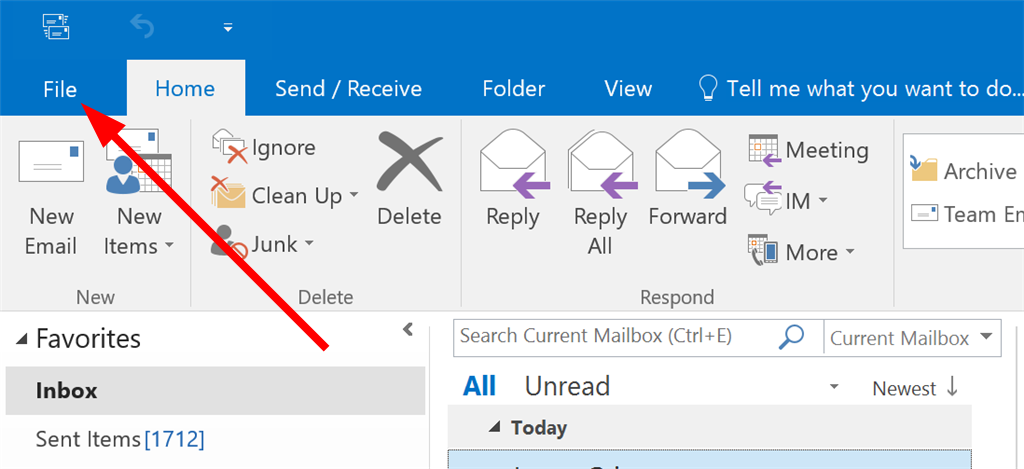Click the Meeting reply icon
The image size is (1024, 469).
764,150
